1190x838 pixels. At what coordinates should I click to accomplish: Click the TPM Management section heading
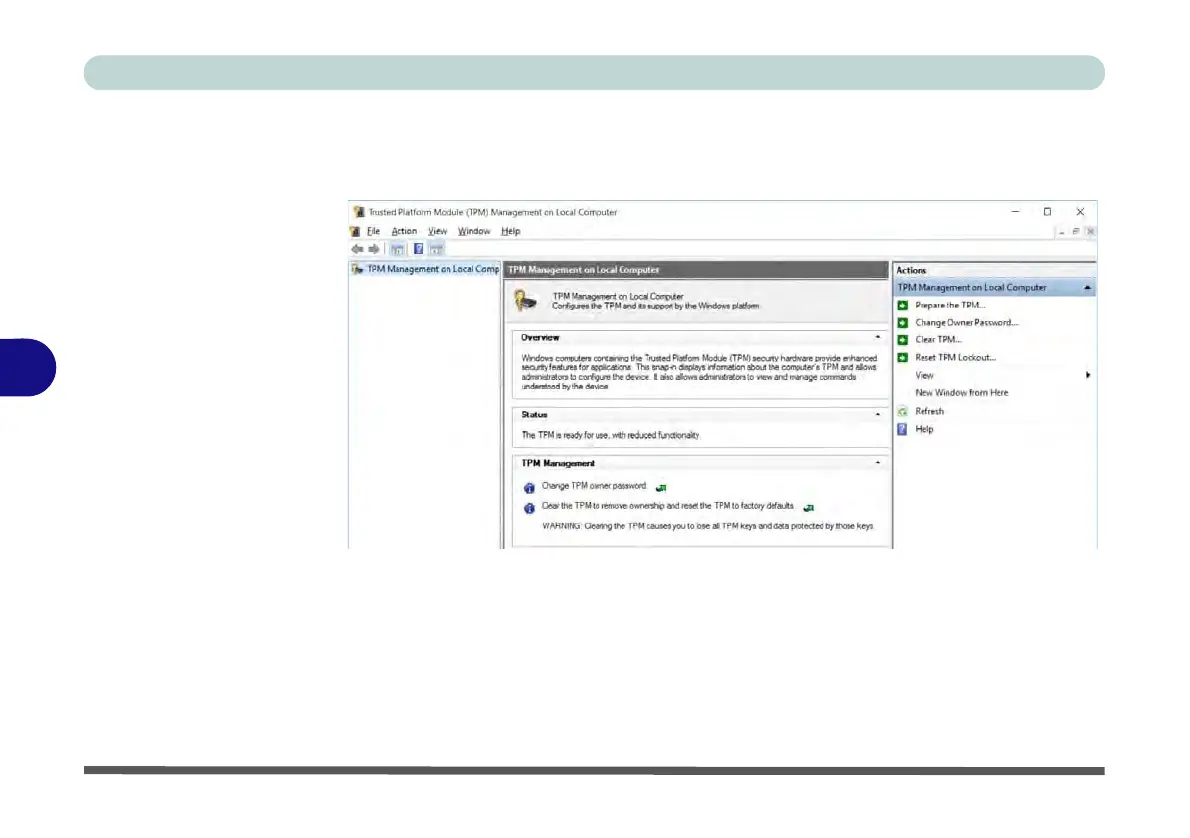coord(558,464)
